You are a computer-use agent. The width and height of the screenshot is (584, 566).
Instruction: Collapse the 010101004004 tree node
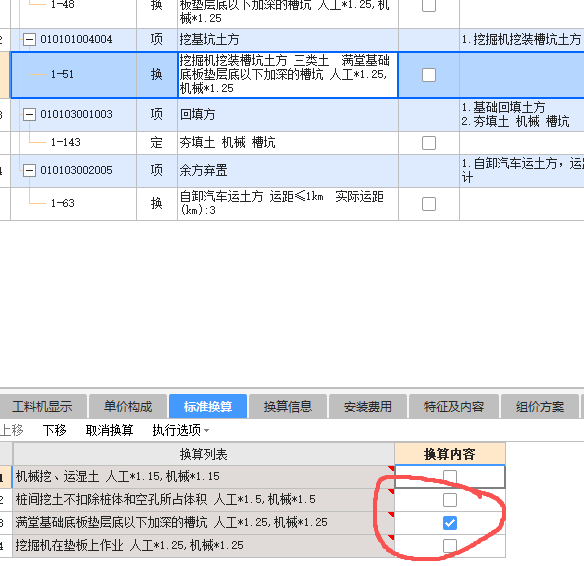click(29, 39)
